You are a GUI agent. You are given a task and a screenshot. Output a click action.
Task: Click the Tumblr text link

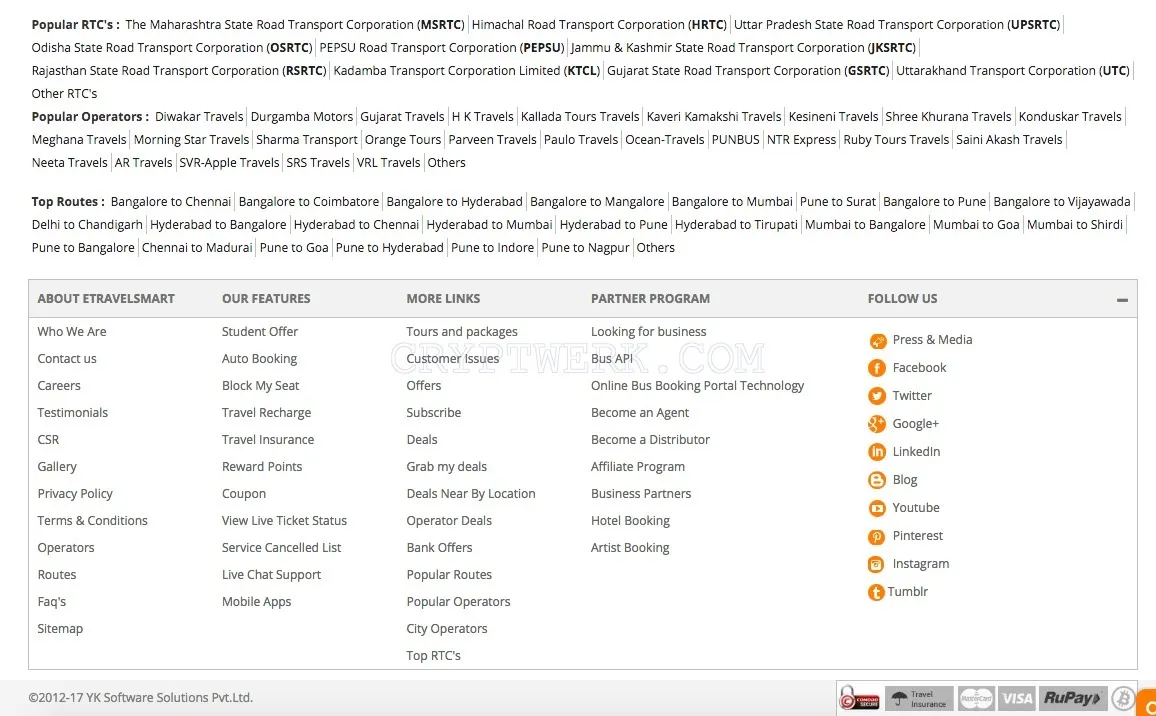pos(908,591)
